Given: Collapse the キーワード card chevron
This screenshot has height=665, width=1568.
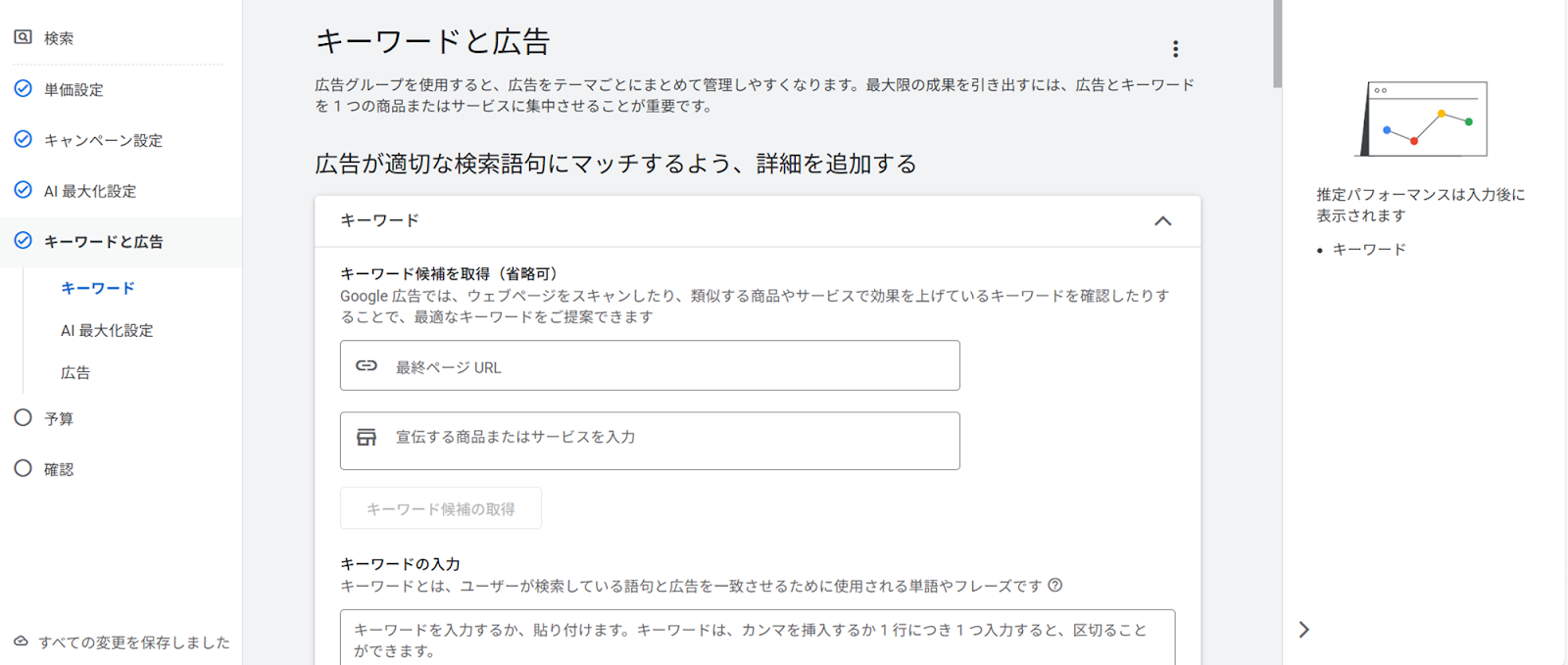Looking at the screenshot, I should click(x=1162, y=221).
